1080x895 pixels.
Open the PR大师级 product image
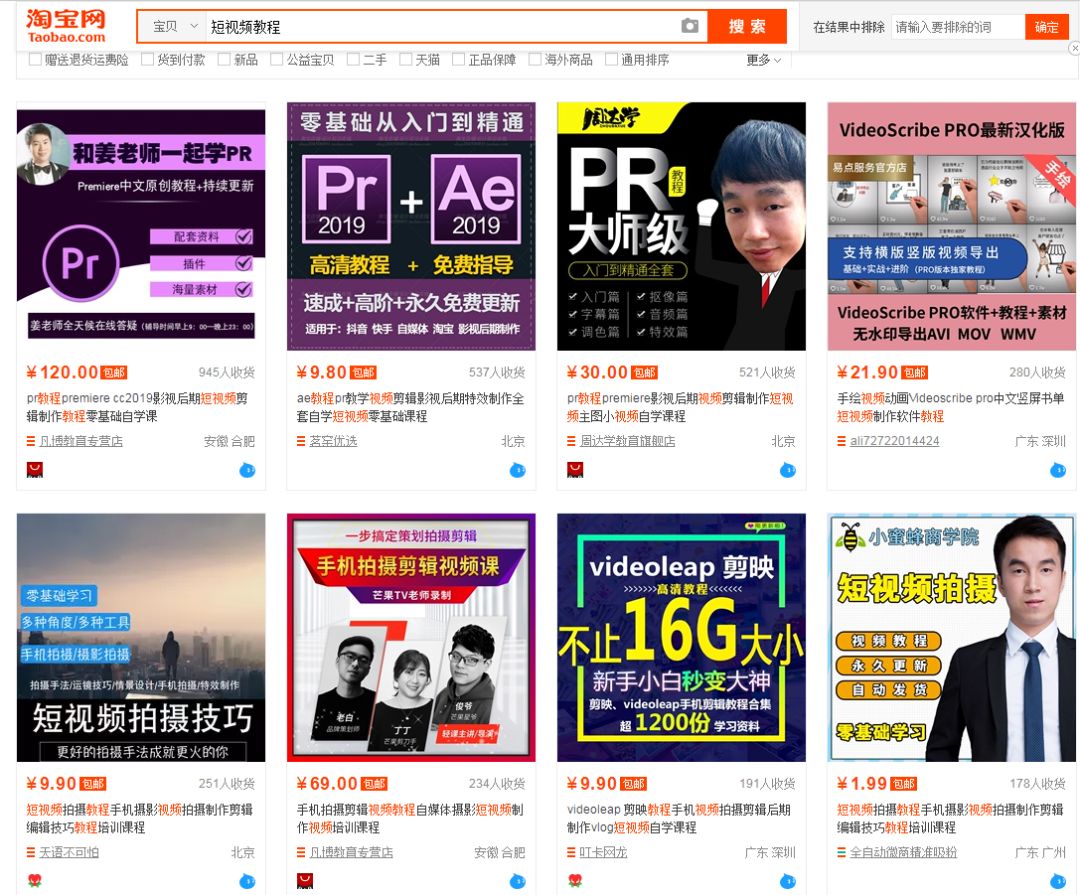681,226
